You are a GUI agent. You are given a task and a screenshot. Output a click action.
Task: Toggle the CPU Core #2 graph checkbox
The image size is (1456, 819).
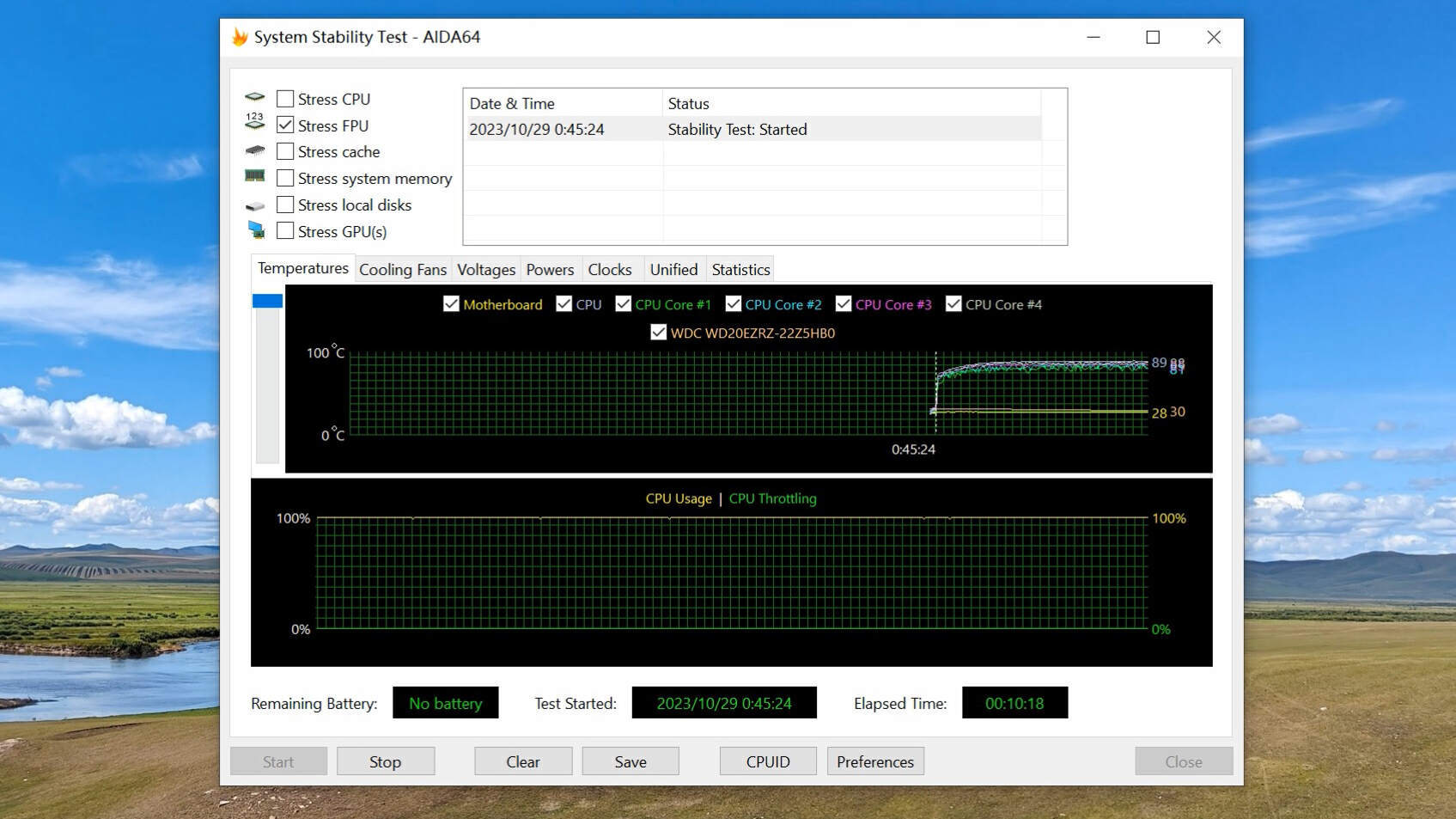coord(733,303)
